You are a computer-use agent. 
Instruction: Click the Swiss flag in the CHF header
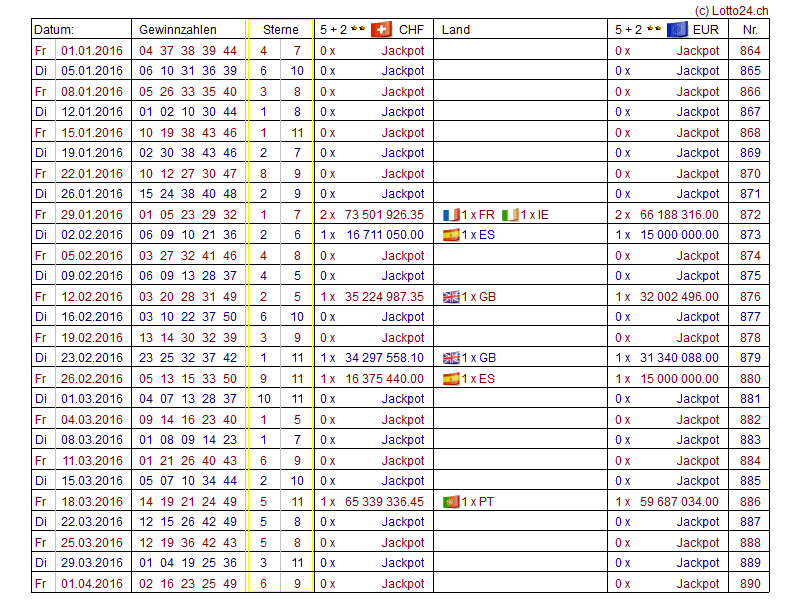pyautogui.click(x=381, y=30)
